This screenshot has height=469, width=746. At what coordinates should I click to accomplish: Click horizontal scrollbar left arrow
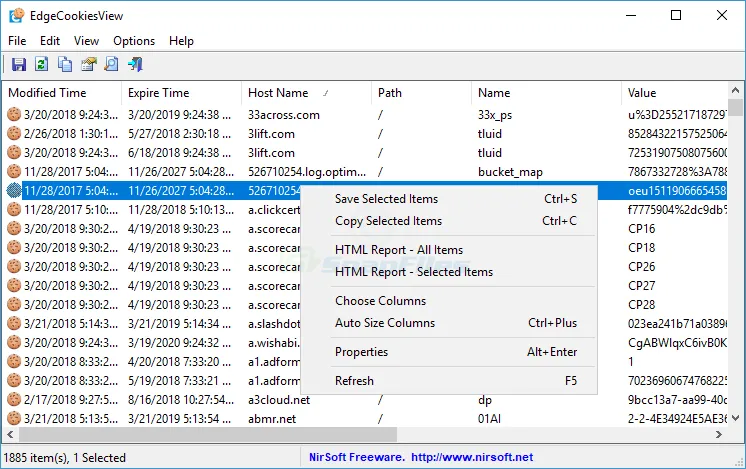click(10, 434)
